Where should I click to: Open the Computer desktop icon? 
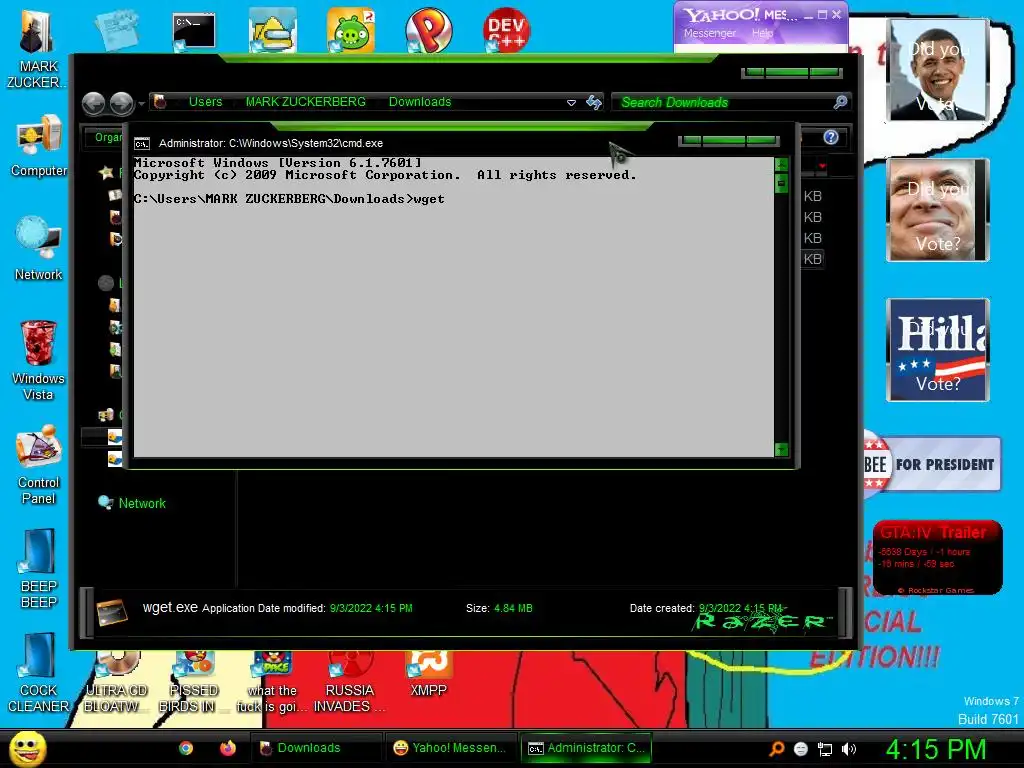pyautogui.click(x=38, y=146)
